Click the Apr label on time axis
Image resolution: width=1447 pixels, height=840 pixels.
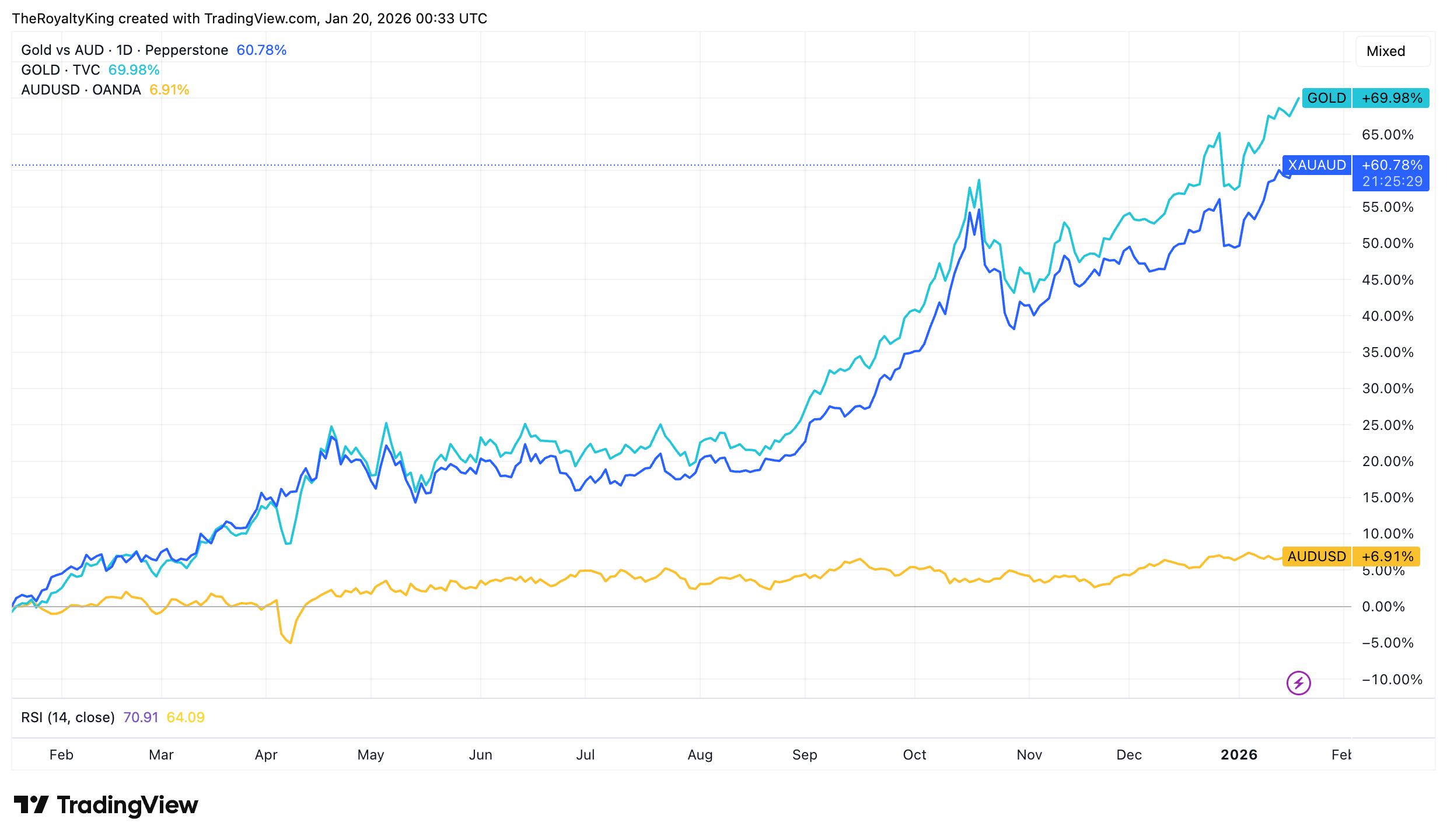[x=266, y=755]
